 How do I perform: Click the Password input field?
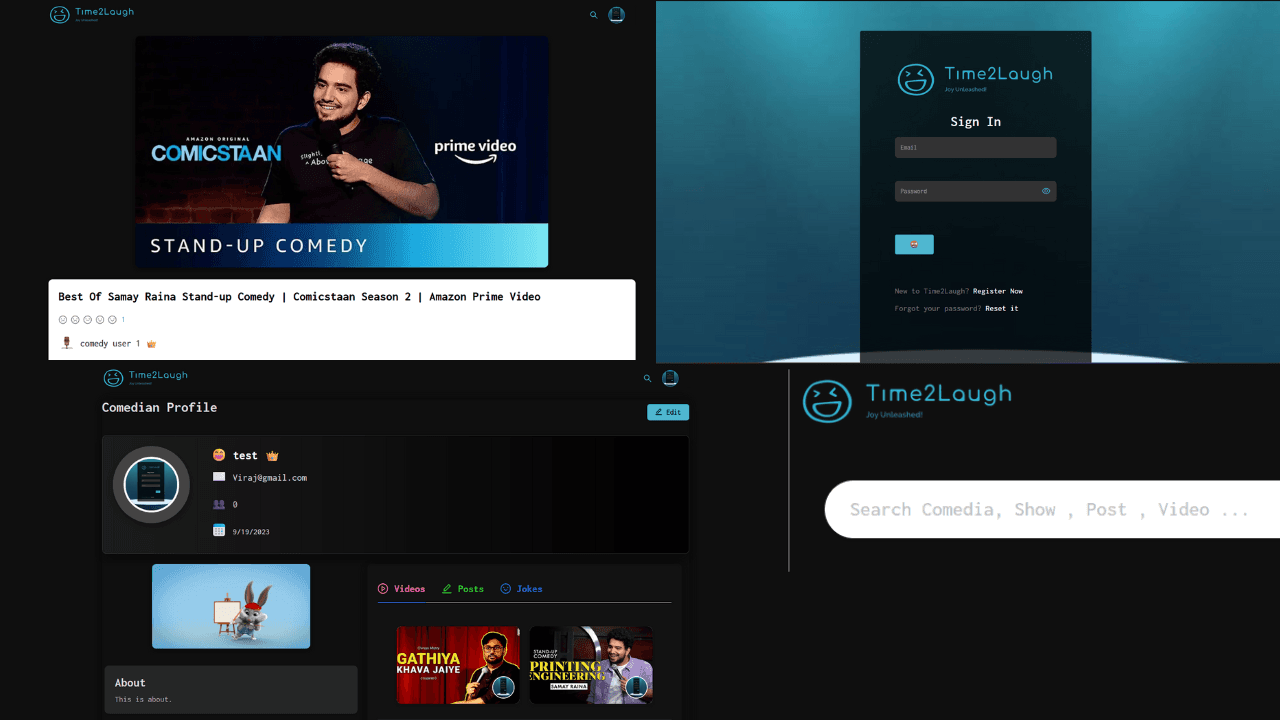pyautogui.click(x=975, y=191)
